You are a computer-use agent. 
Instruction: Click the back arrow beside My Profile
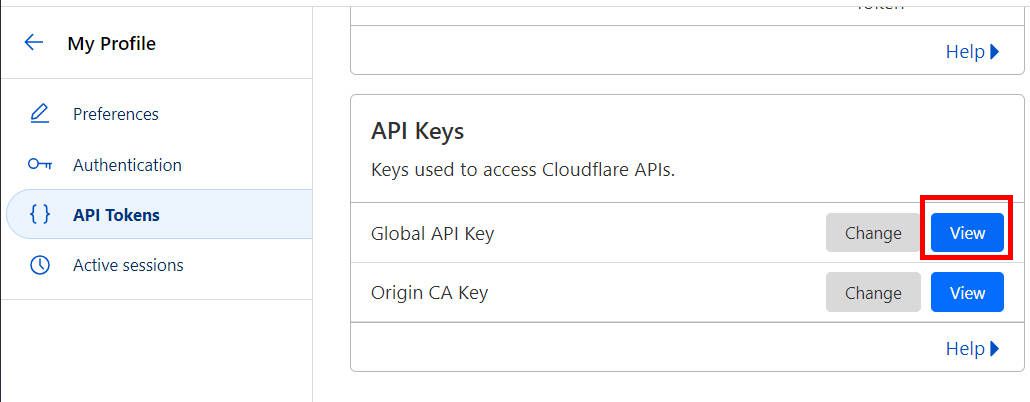[x=34, y=43]
